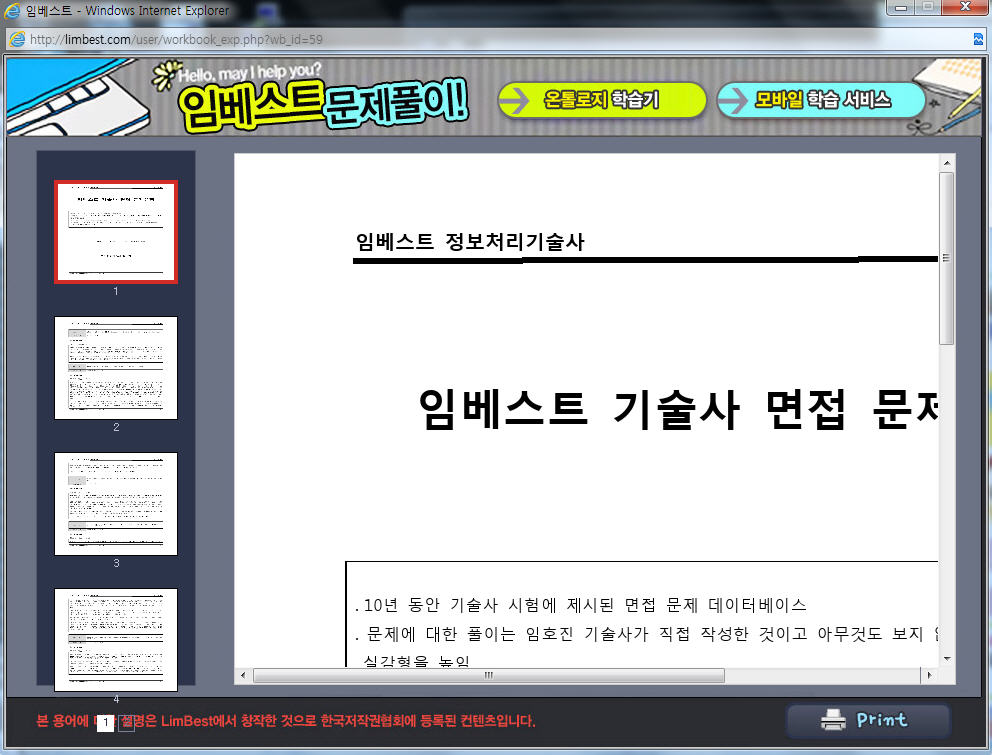The width and height of the screenshot is (992, 755).
Task: Click the yellow arrow icon on 온톨로지 button
Action: point(514,100)
